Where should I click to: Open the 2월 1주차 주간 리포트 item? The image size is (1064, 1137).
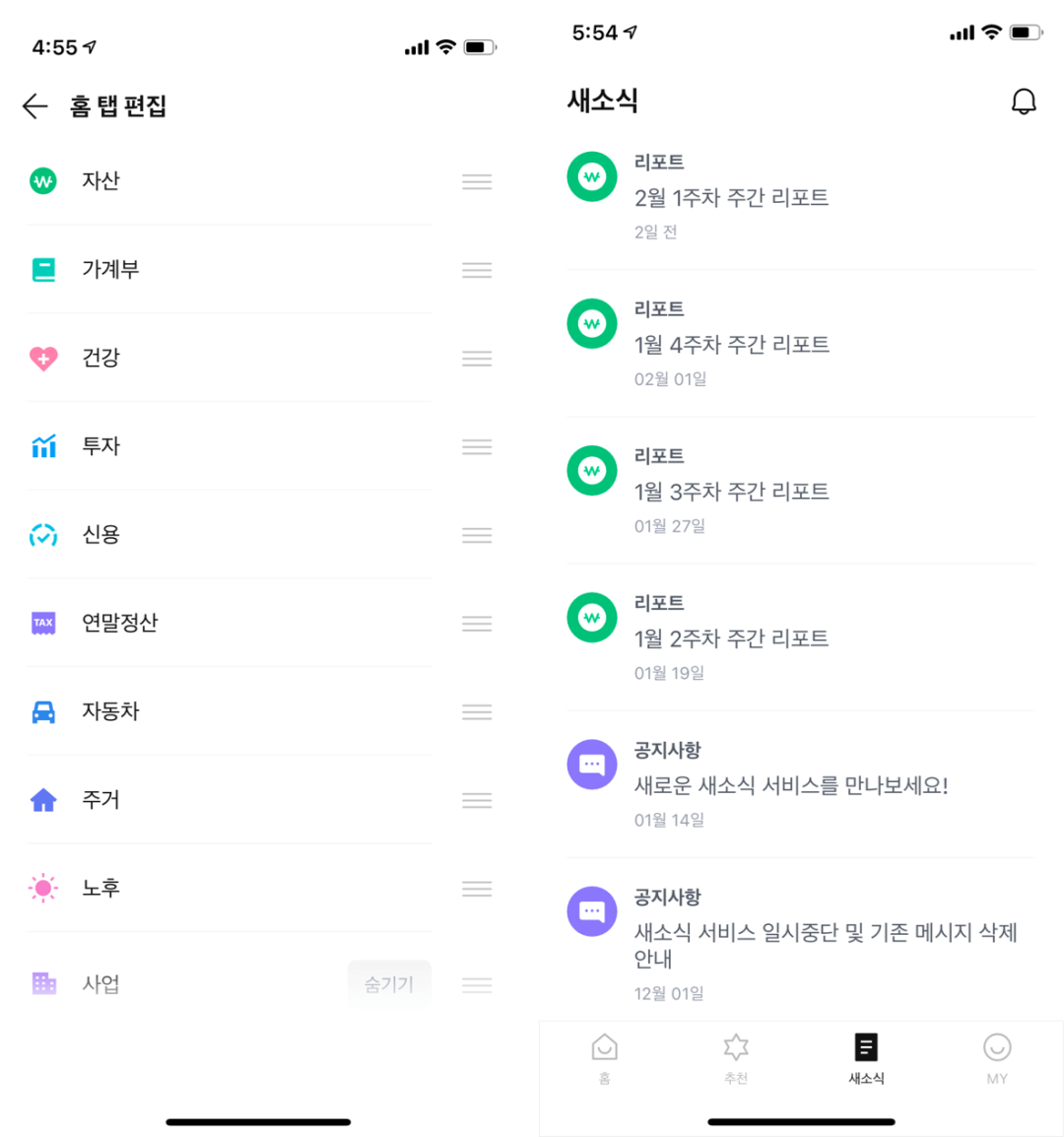click(x=801, y=196)
